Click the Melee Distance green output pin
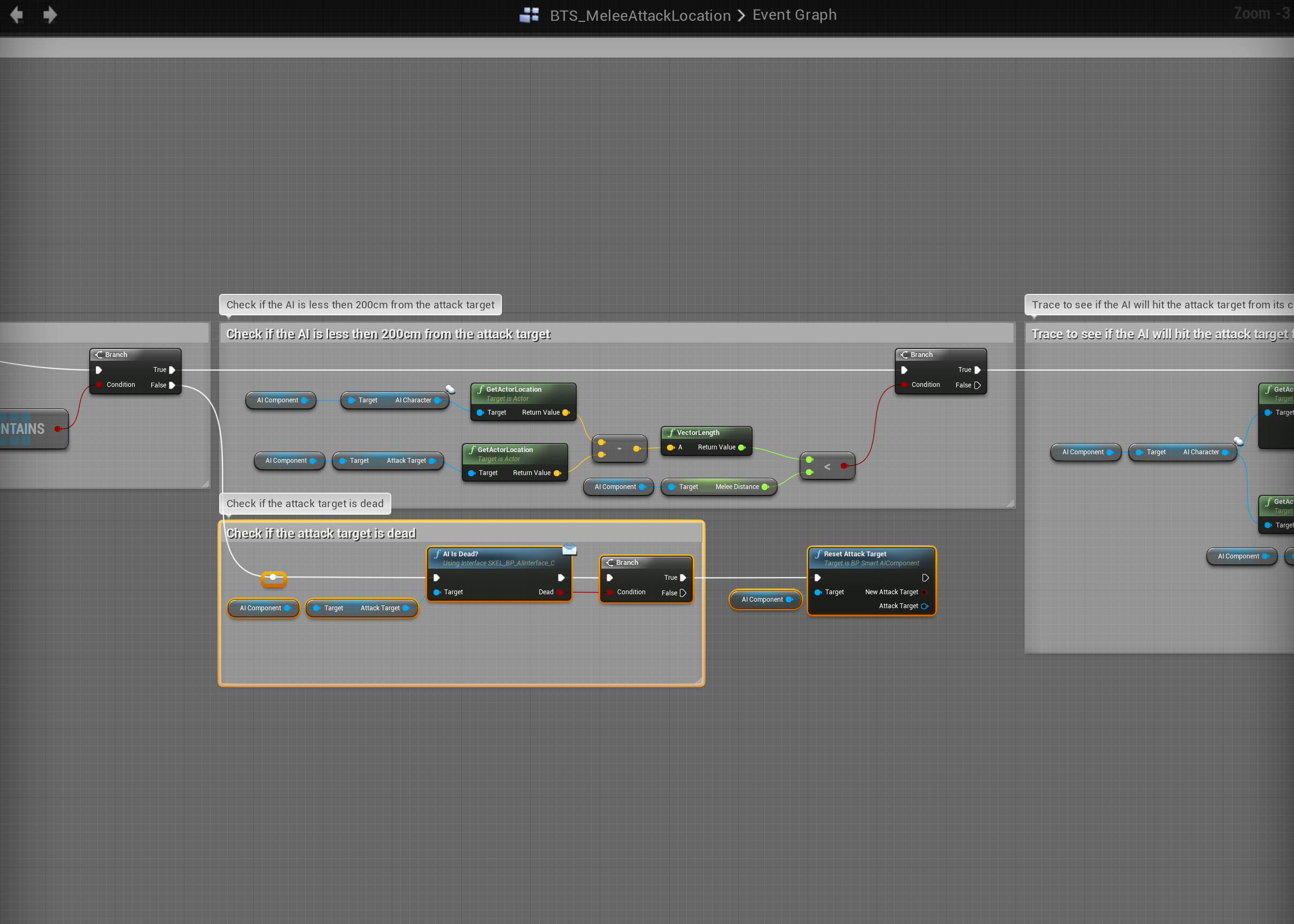This screenshot has height=924, width=1294. pyautogui.click(x=765, y=487)
